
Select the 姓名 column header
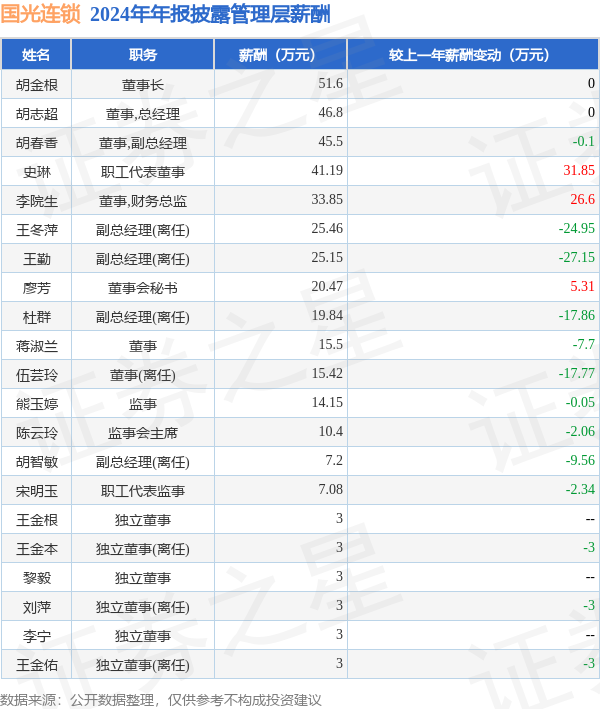(x=36, y=55)
